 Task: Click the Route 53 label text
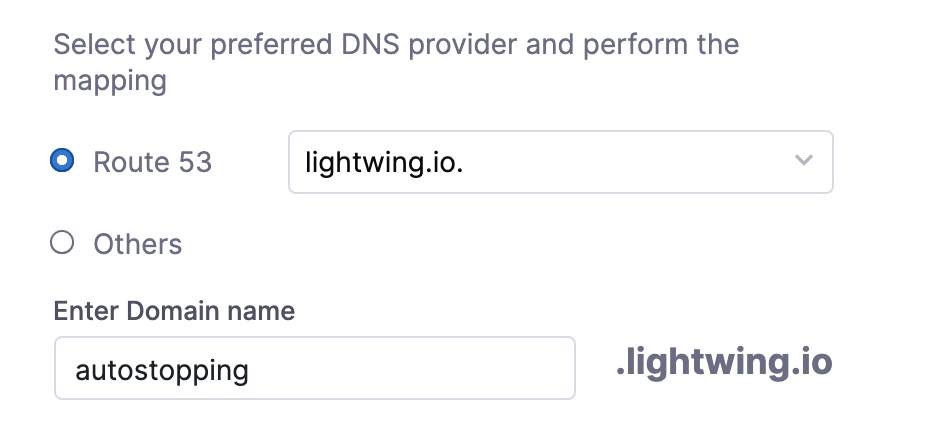tap(152, 162)
